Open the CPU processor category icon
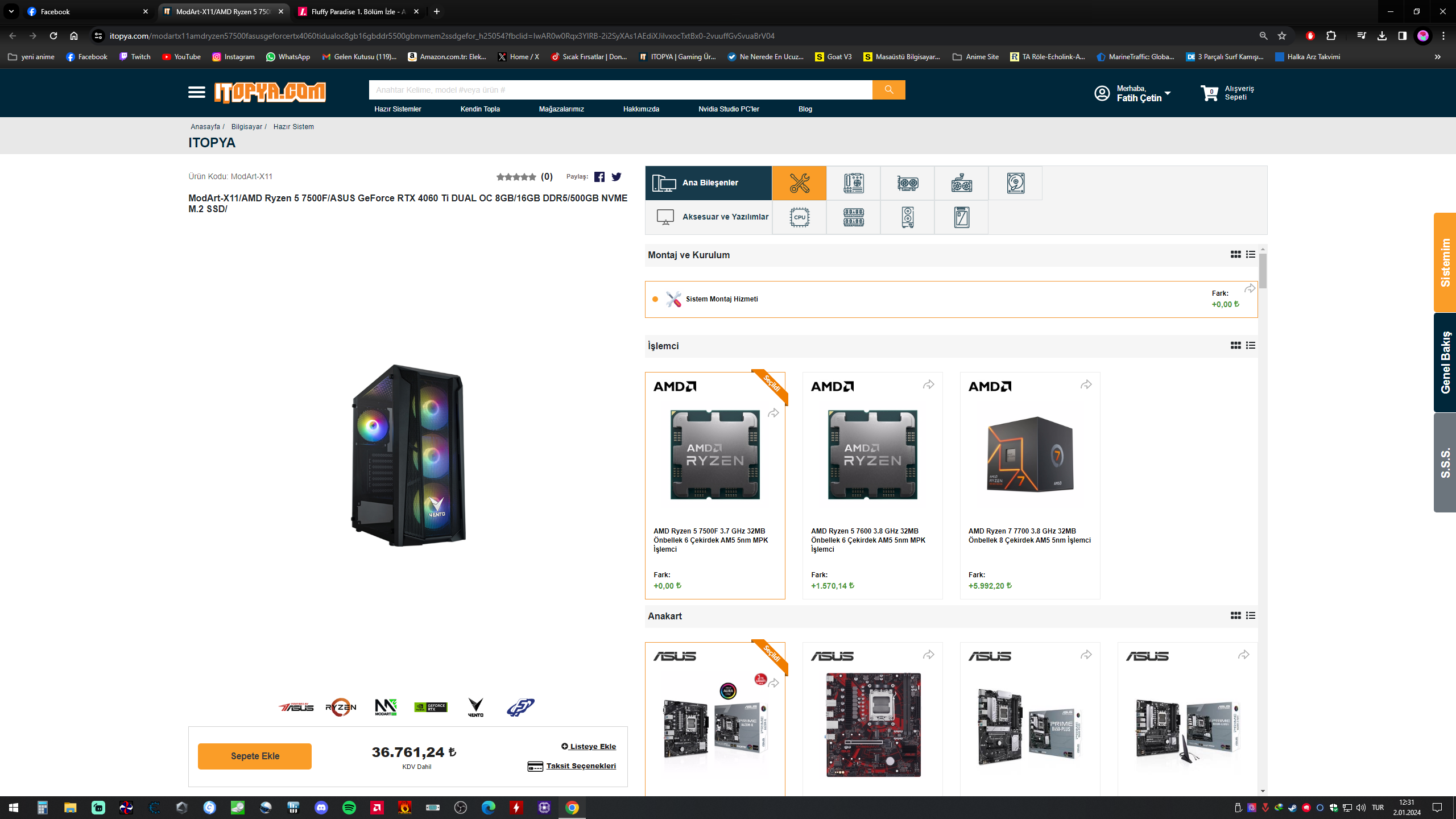 799,217
